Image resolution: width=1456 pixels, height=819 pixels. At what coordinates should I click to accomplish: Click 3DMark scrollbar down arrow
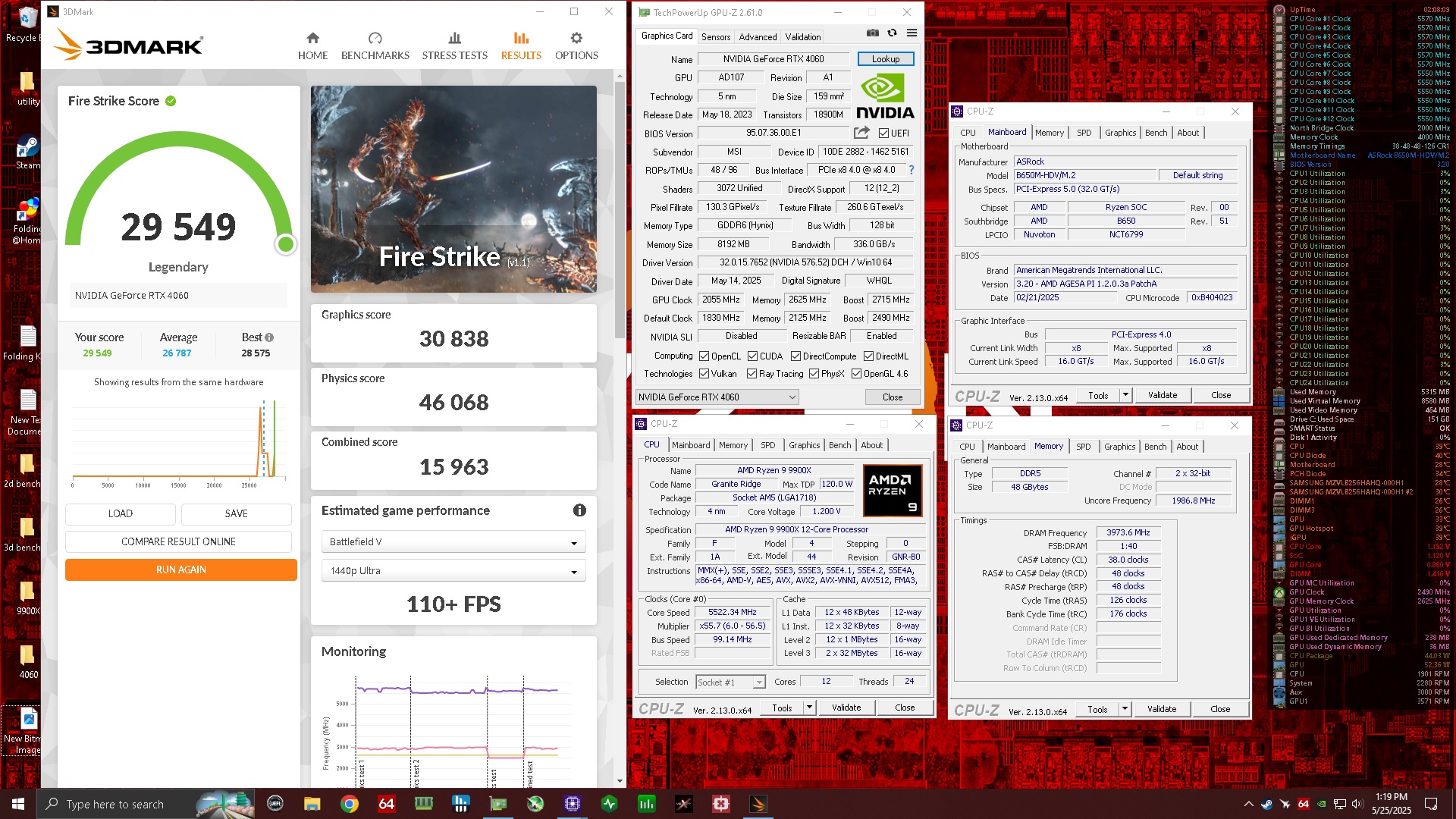coord(620,780)
